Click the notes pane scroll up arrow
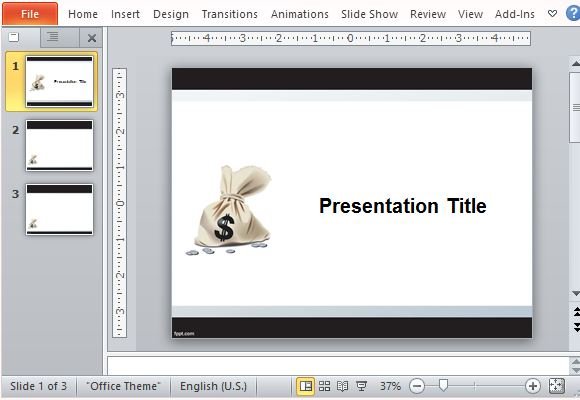Image resolution: width=580 pixels, height=400 pixels. pos(575,361)
